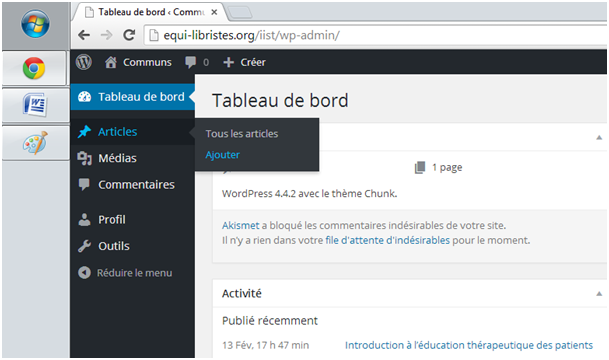Click the Activité widget title

[242, 293]
